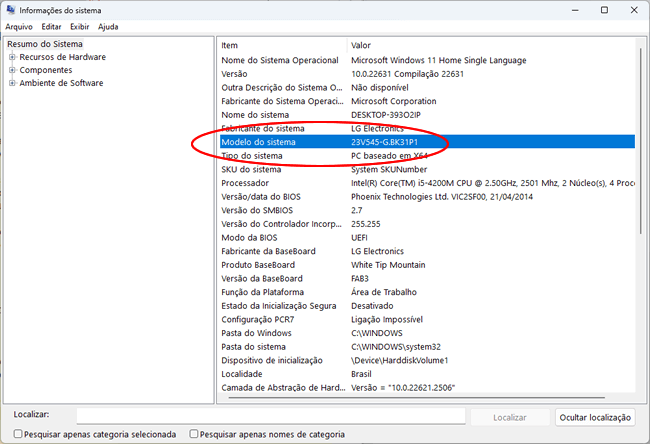Click the Valor column header
Image resolution: width=650 pixels, height=444 pixels.
[x=491, y=45]
